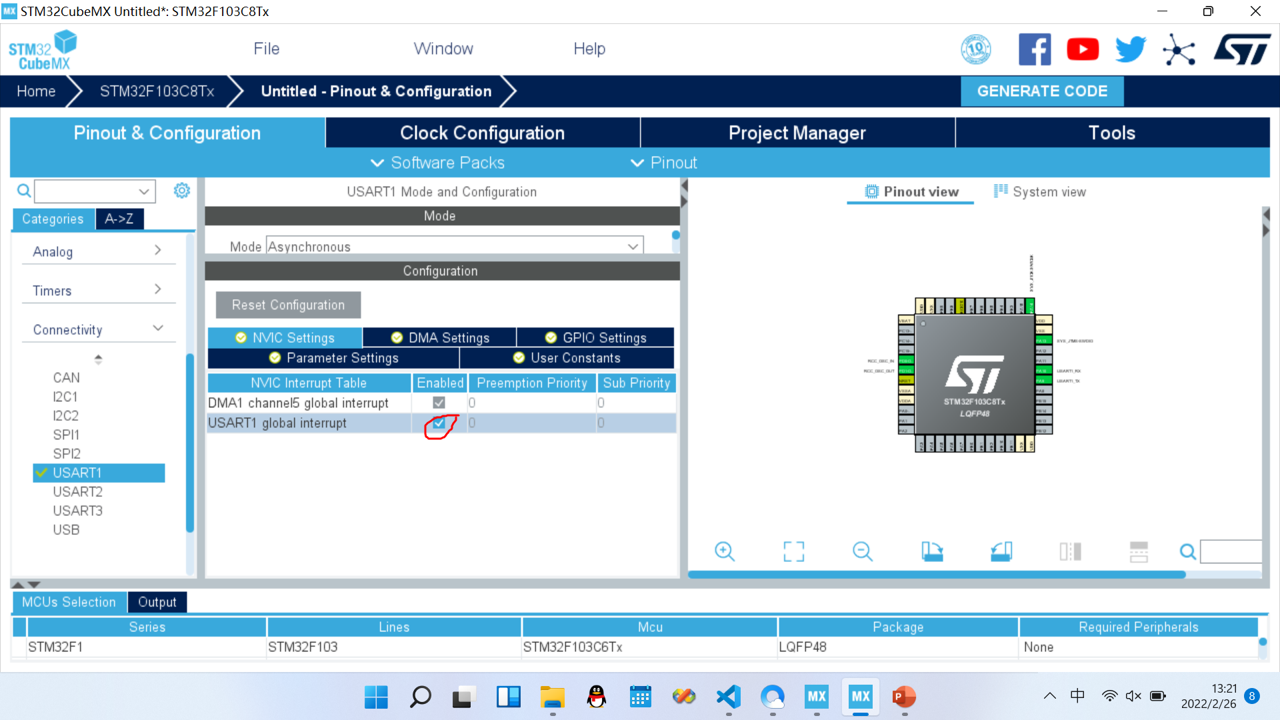Zoom in on the pinout view
The width and height of the screenshot is (1280, 720).
[x=724, y=551]
